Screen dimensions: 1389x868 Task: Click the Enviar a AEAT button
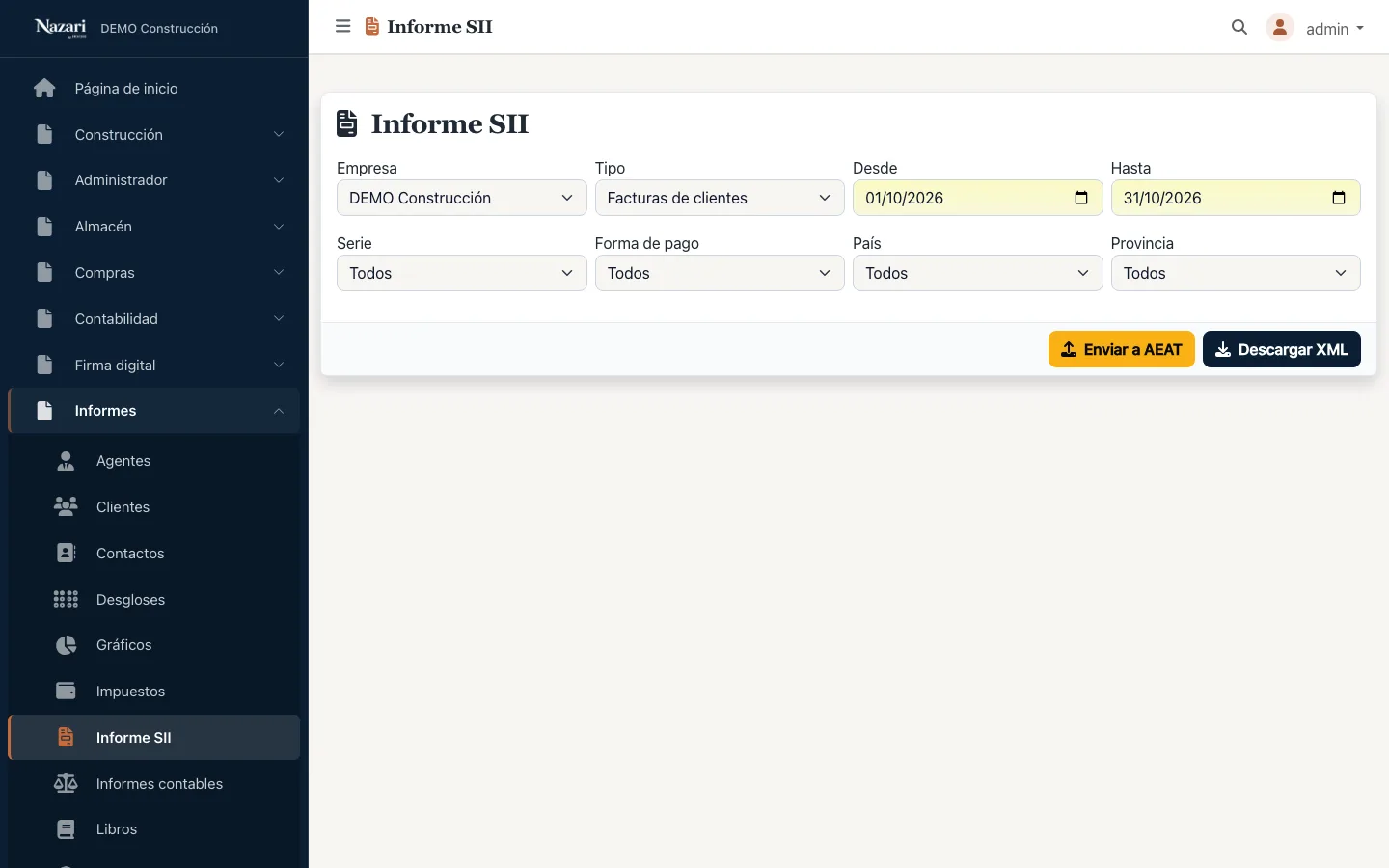pyautogui.click(x=1122, y=349)
